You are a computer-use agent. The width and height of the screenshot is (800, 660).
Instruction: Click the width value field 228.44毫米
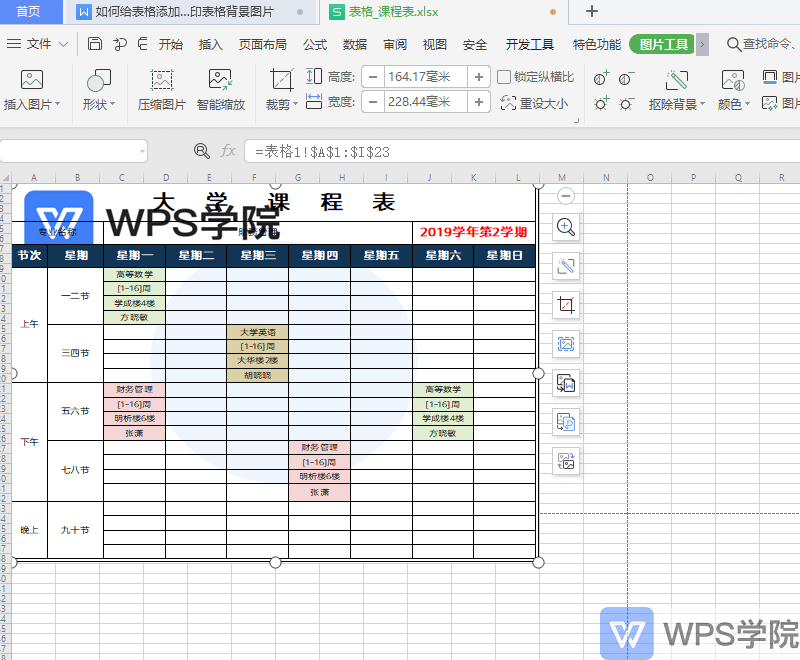pos(426,102)
